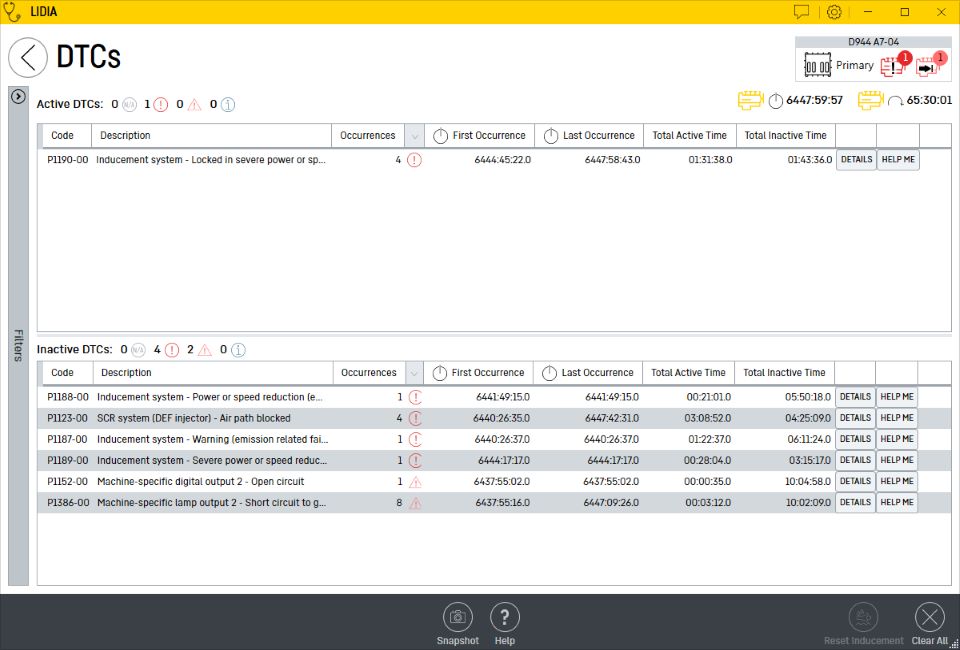Screen dimensions: 960x650
Task: Click the engine hours icon near 6447:59:57
Action: pos(750,101)
